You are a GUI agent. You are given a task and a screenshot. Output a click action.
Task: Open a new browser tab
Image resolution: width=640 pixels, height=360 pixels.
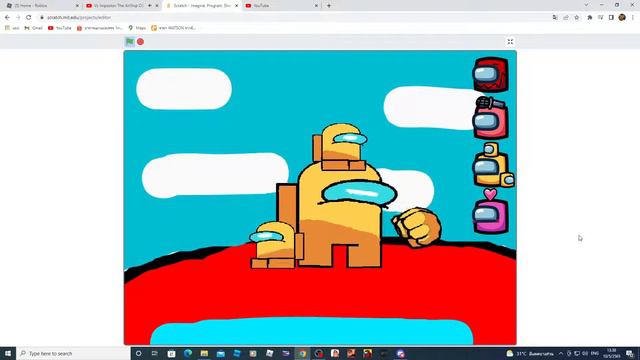[329, 6]
